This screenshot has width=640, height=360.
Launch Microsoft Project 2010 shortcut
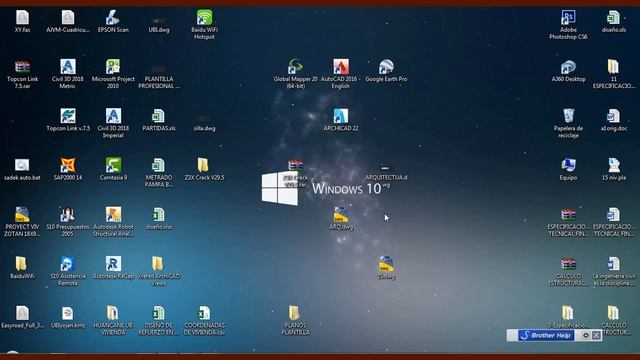click(x=113, y=67)
